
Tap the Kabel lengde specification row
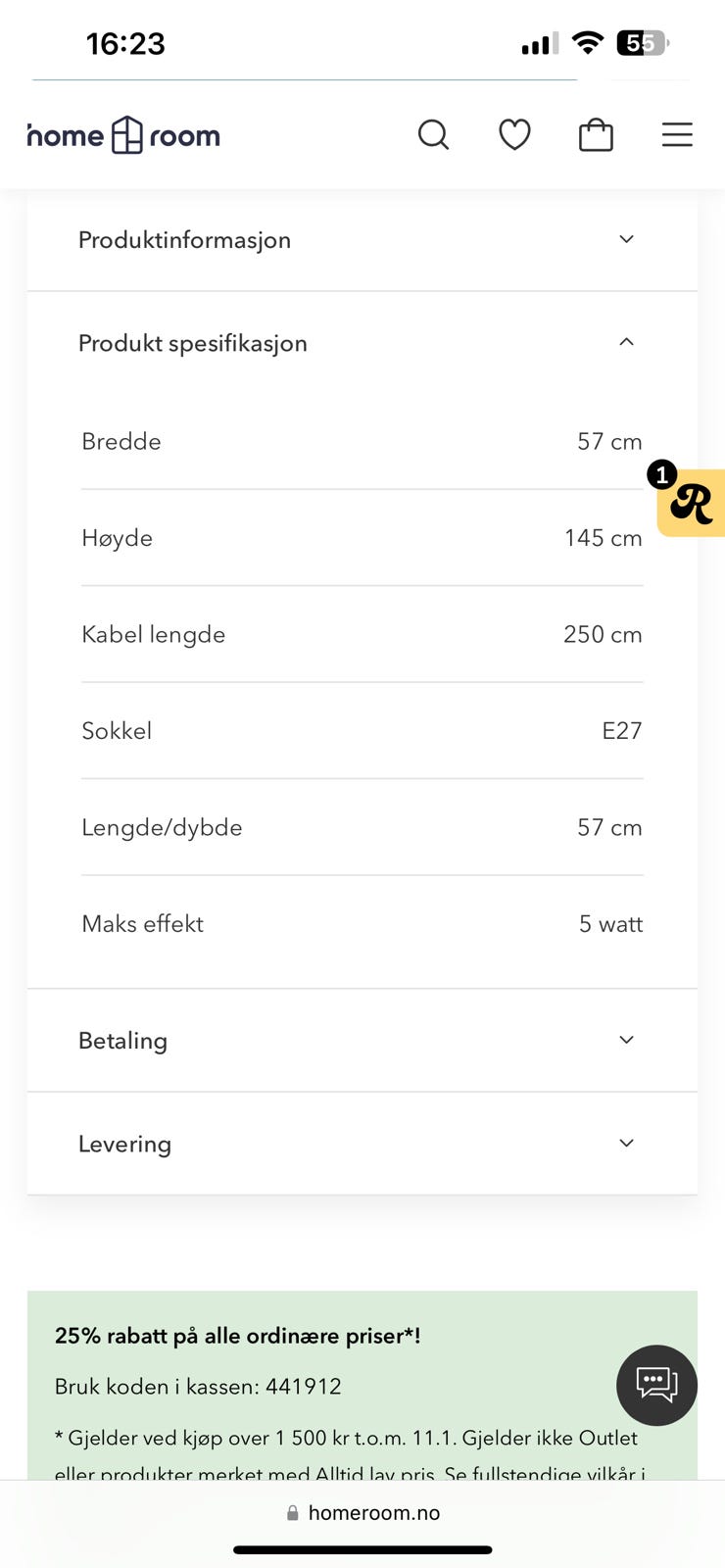tap(362, 634)
